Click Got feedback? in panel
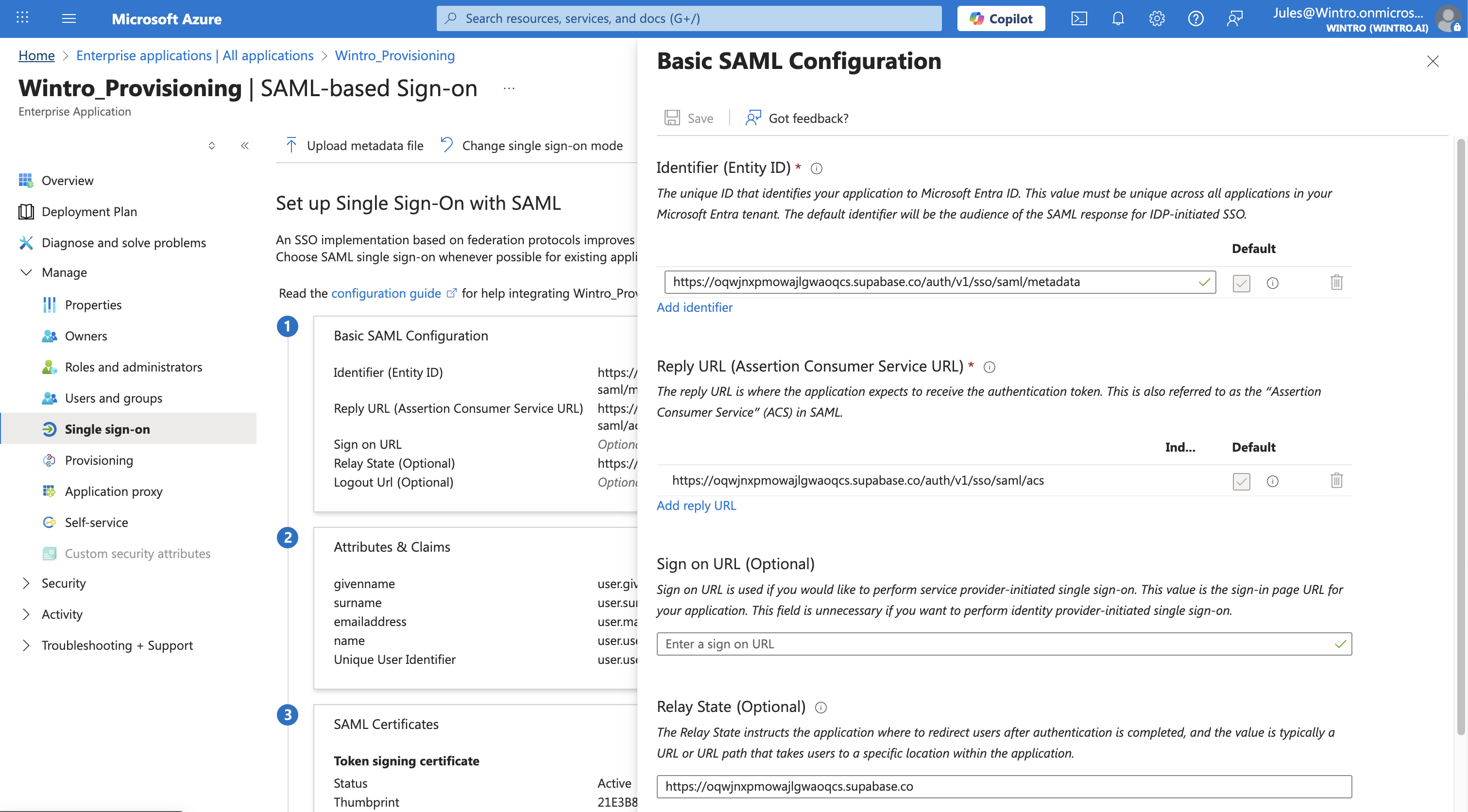 pyautogui.click(x=797, y=118)
